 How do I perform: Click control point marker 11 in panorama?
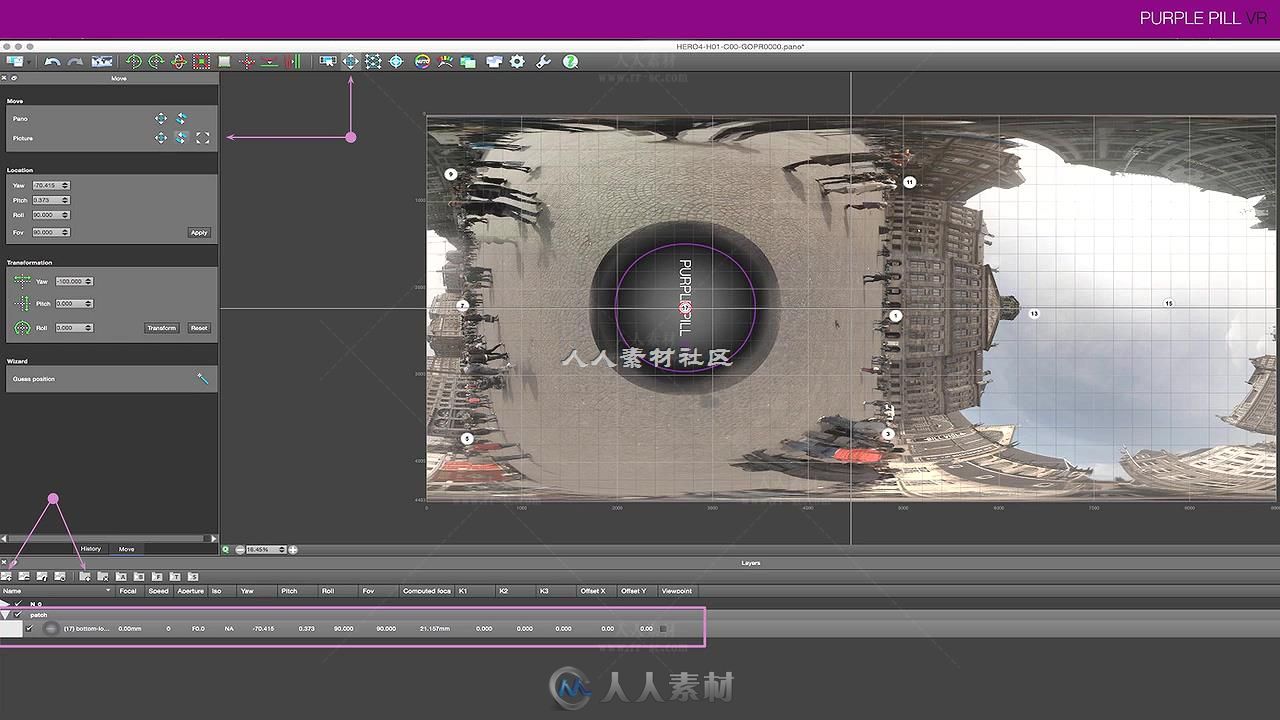[x=909, y=182]
